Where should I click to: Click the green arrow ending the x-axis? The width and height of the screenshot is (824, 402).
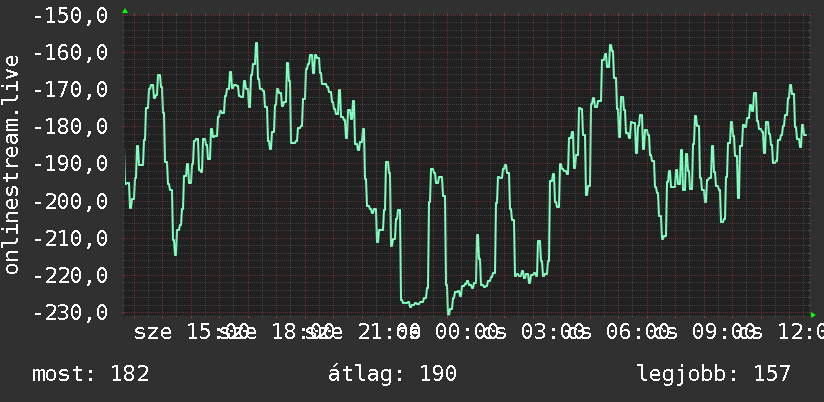813,315
